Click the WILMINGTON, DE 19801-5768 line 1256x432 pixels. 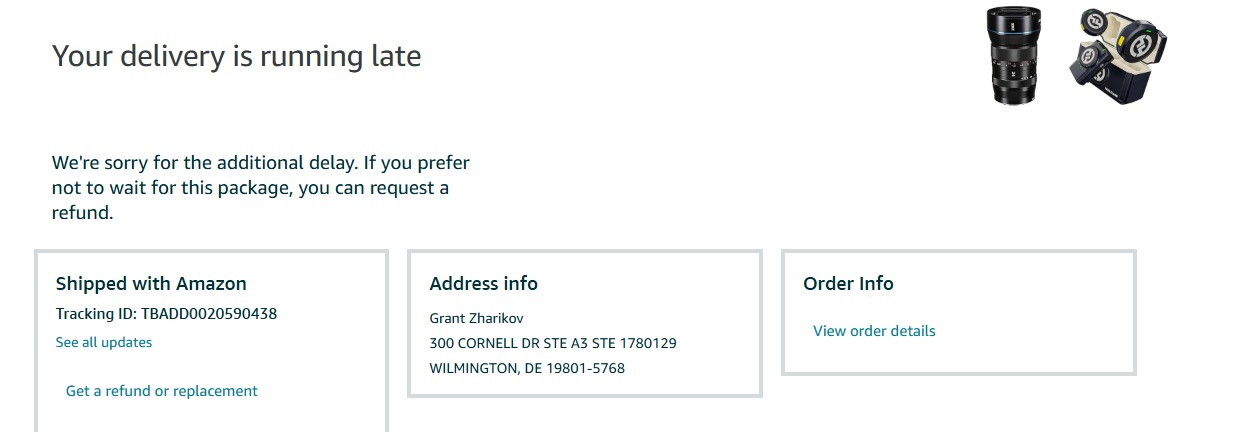(x=527, y=368)
